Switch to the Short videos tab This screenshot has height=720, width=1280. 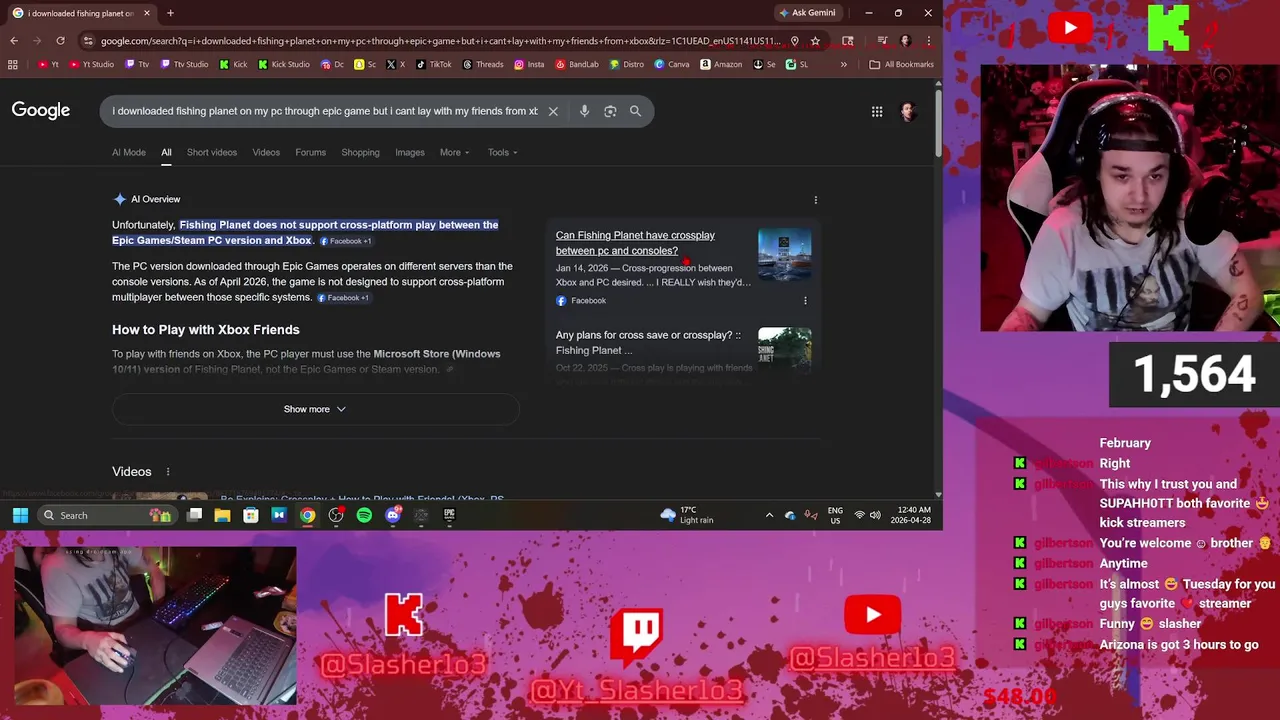click(212, 152)
